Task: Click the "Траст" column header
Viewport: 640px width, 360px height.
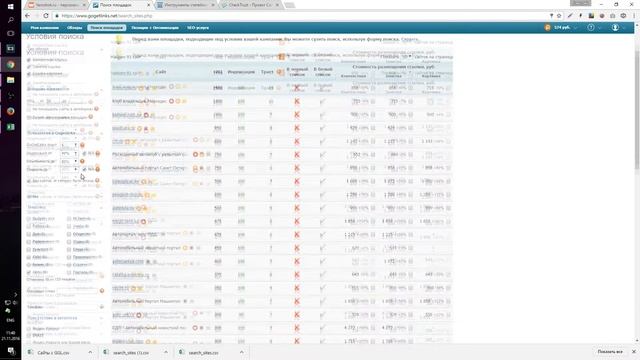Action: [267, 72]
